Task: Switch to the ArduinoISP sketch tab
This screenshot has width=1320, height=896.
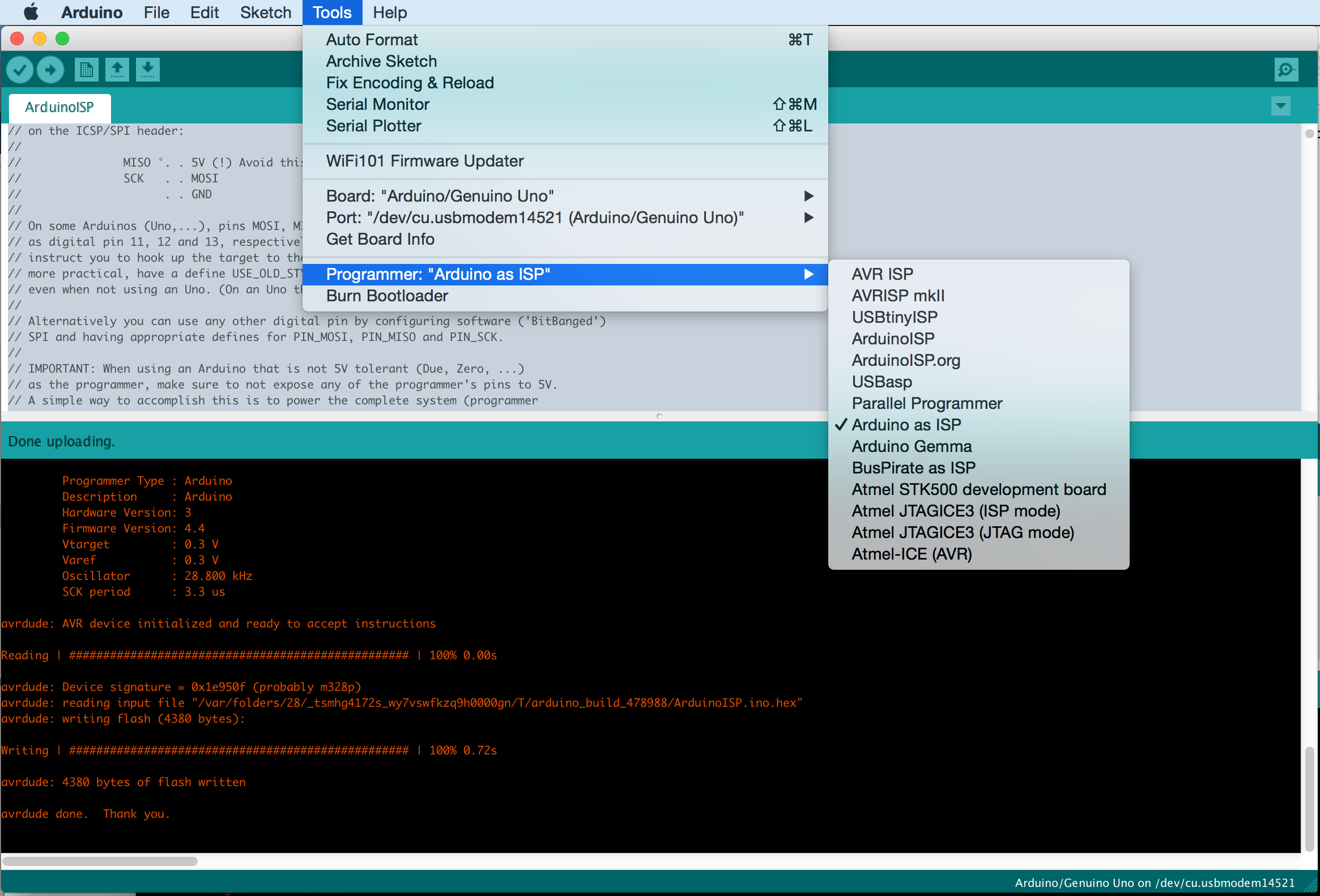Action: (x=59, y=107)
